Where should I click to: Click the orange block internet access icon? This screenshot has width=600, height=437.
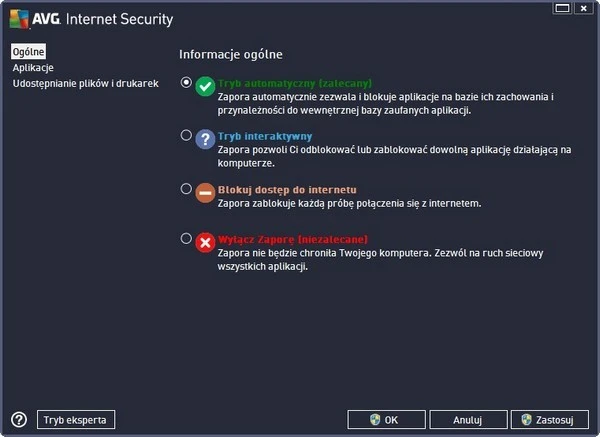pos(205,193)
